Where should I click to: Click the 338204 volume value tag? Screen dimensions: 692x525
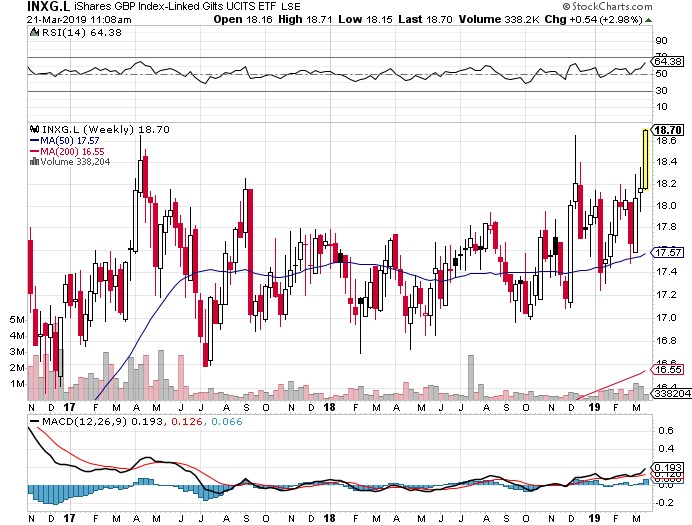672,393
